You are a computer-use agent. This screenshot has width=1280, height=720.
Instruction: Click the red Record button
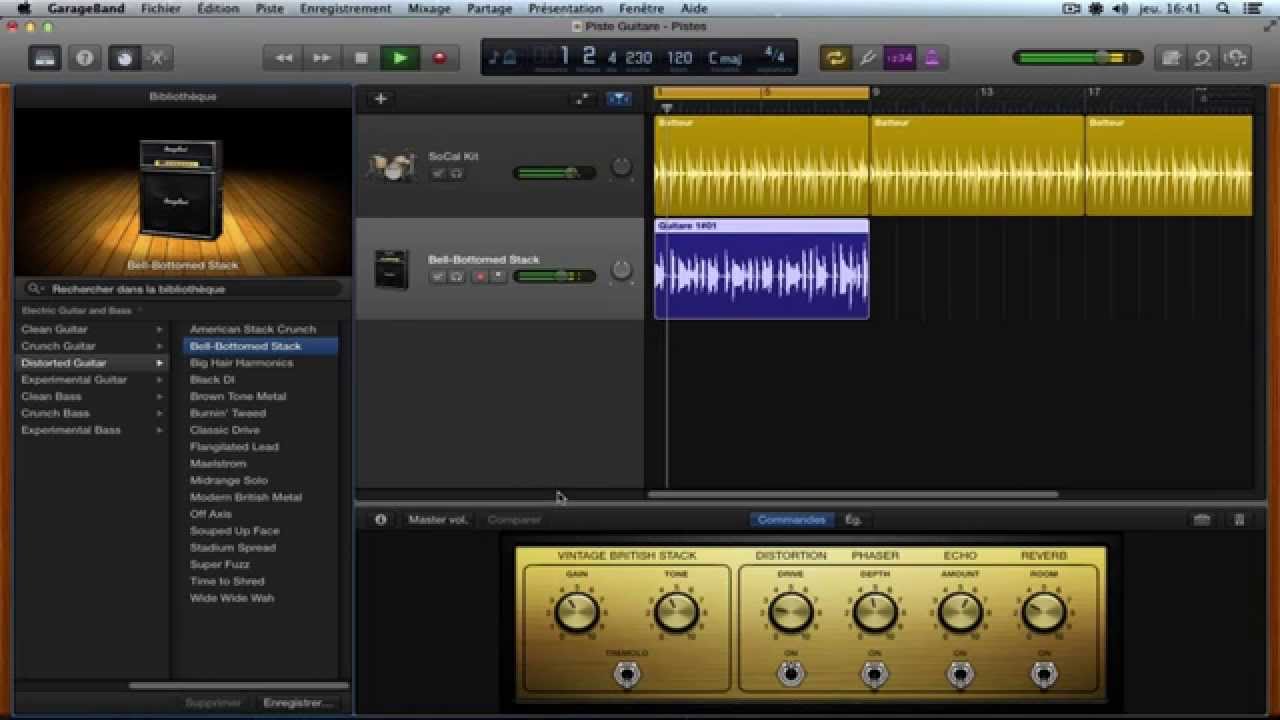pyautogui.click(x=439, y=58)
